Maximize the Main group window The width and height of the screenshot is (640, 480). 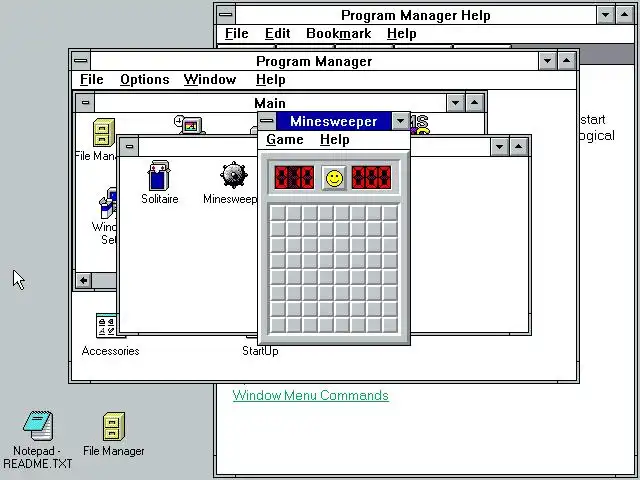click(474, 103)
